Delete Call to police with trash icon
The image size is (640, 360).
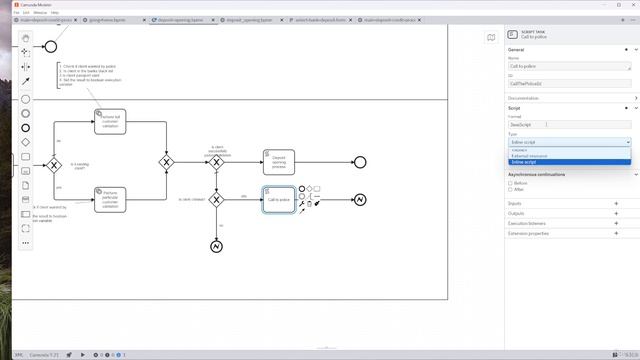click(309, 204)
